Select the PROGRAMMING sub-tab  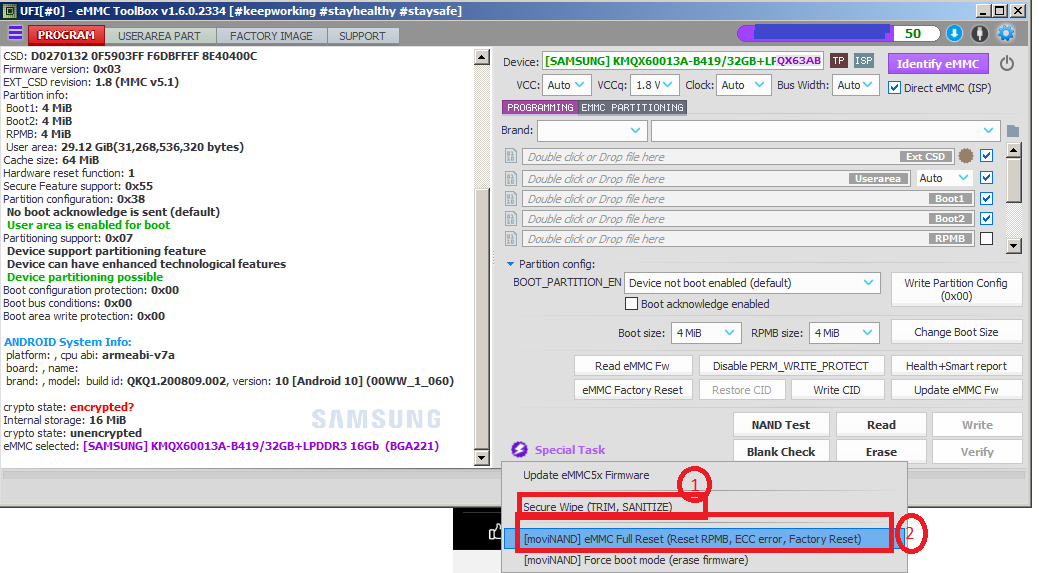coord(540,107)
